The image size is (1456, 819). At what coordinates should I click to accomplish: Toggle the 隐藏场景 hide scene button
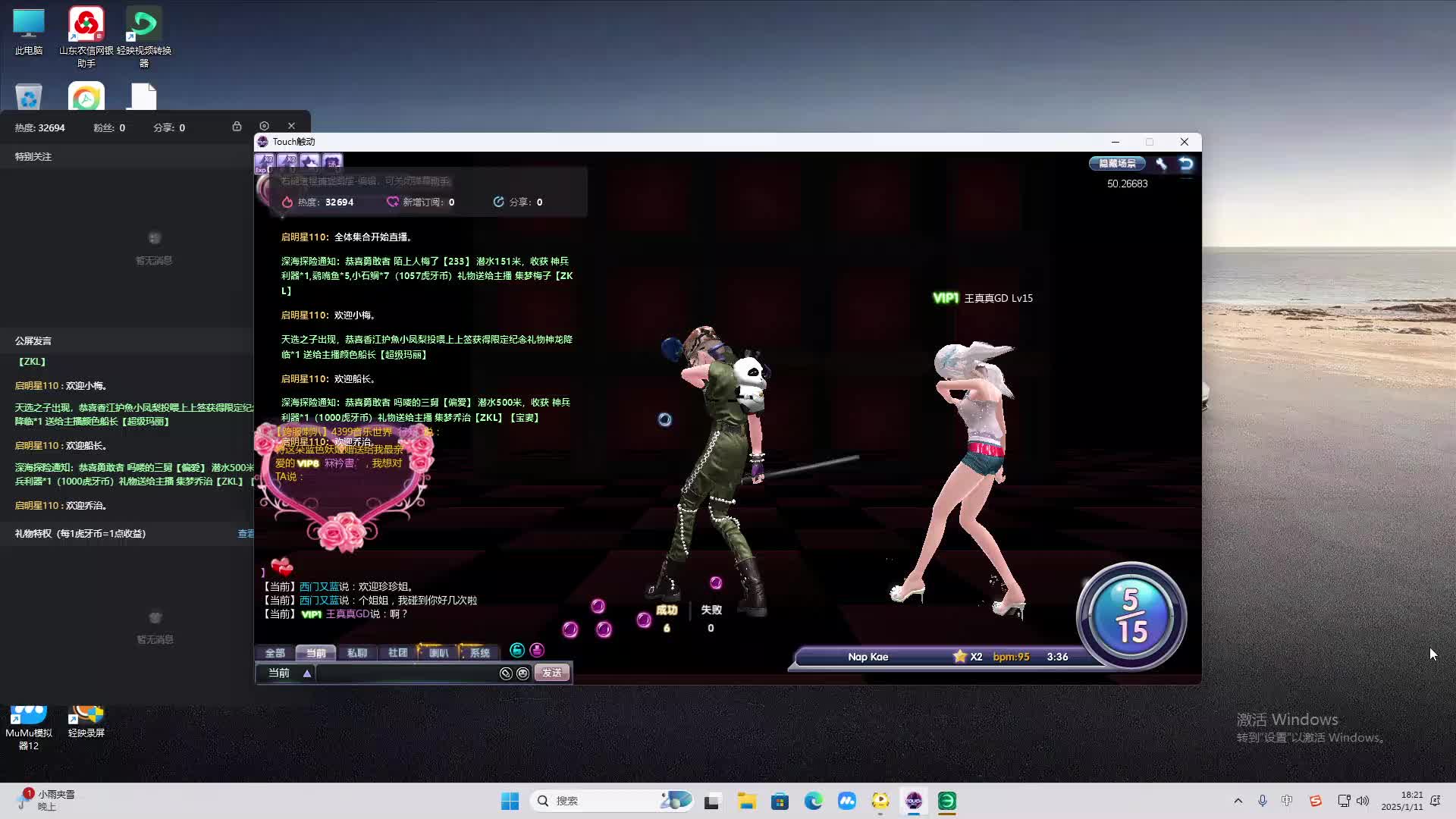coord(1117,164)
